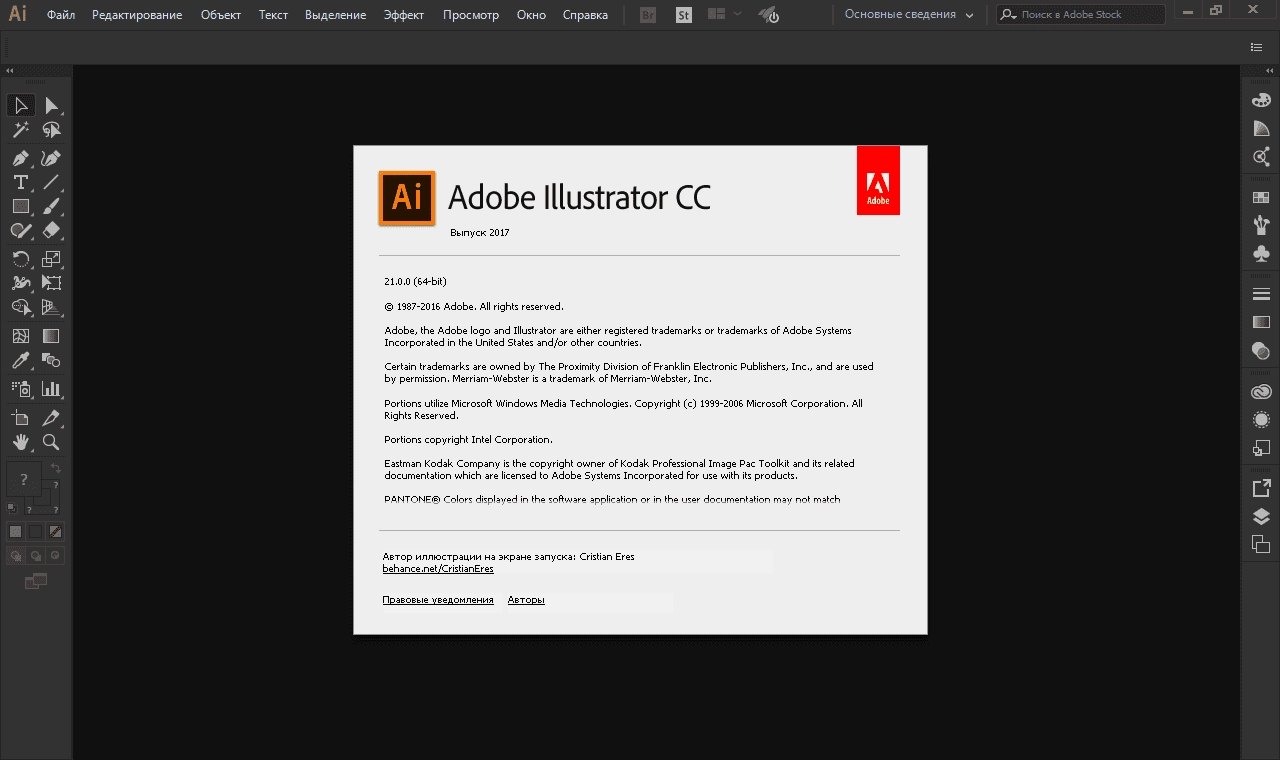Open the Окно menu
Image resolution: width=1280 pixels, height=760 pixels.
tap(531, 15)
